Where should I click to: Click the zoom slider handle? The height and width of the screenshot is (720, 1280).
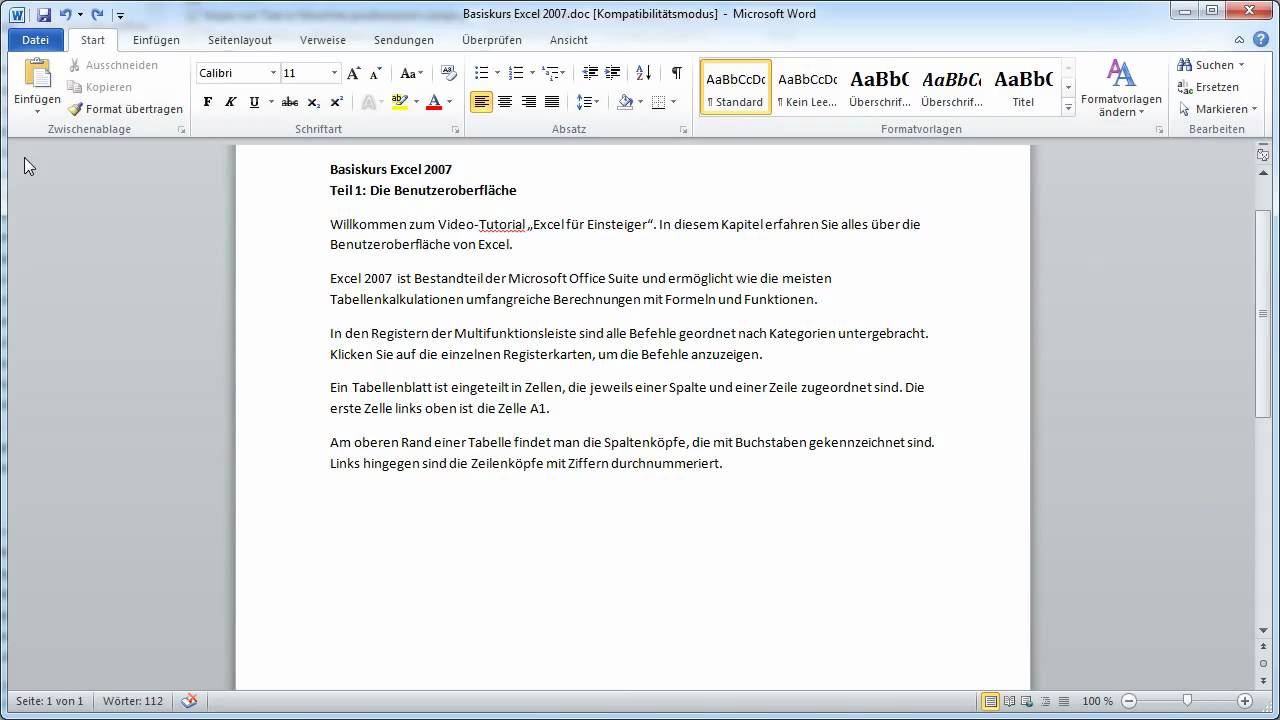click(x=1187, y=701)
